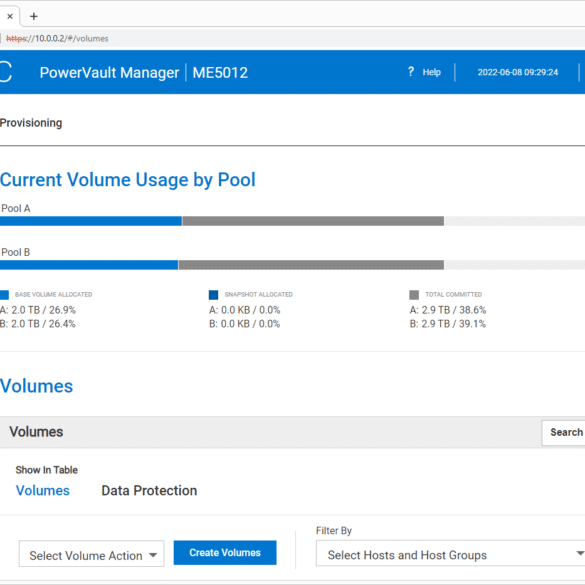
Task: Click the Pool A label
Action: [16, 208]
